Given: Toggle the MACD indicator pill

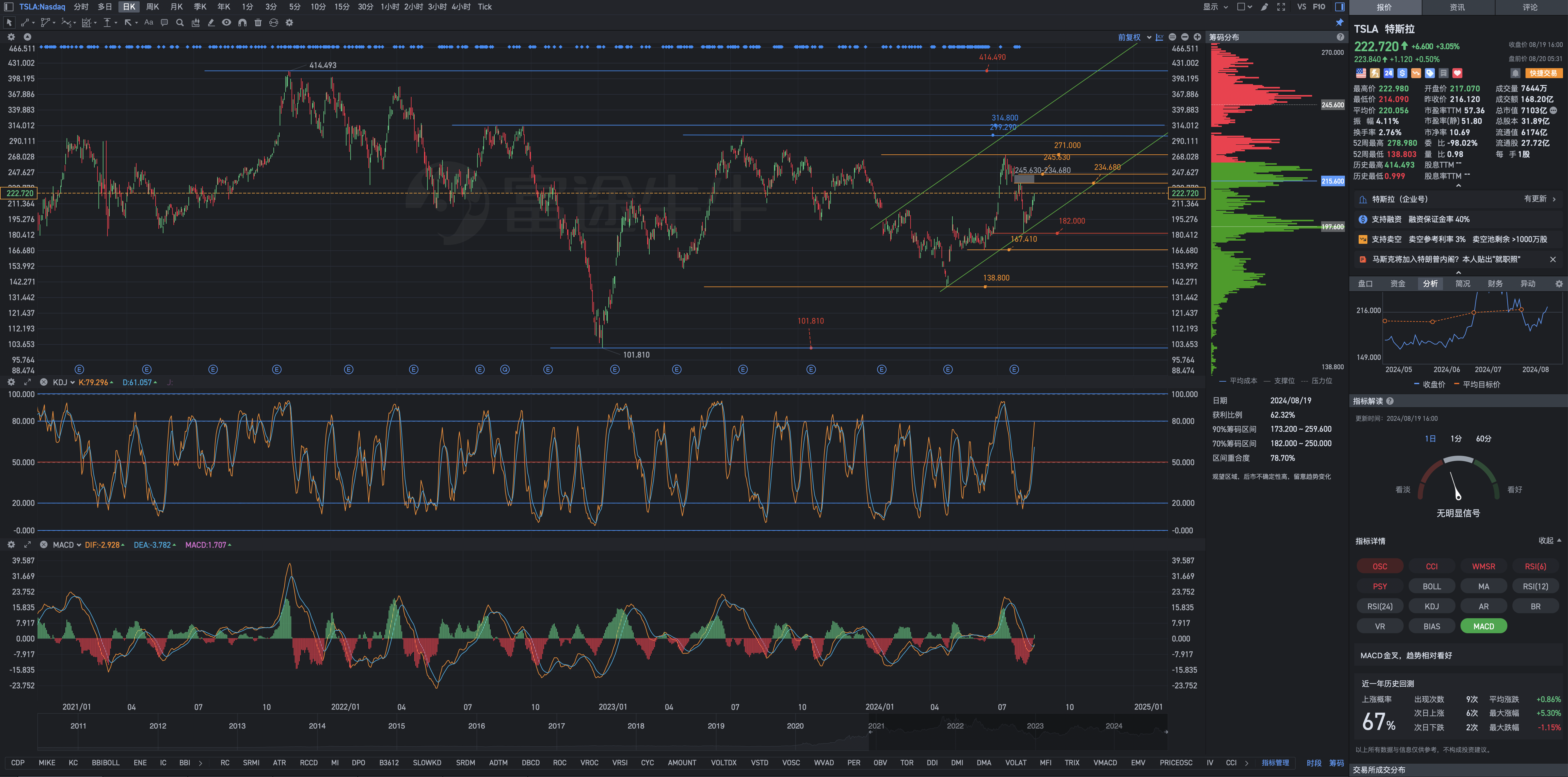Looking at the screenshot, I should pos(1483,626).
